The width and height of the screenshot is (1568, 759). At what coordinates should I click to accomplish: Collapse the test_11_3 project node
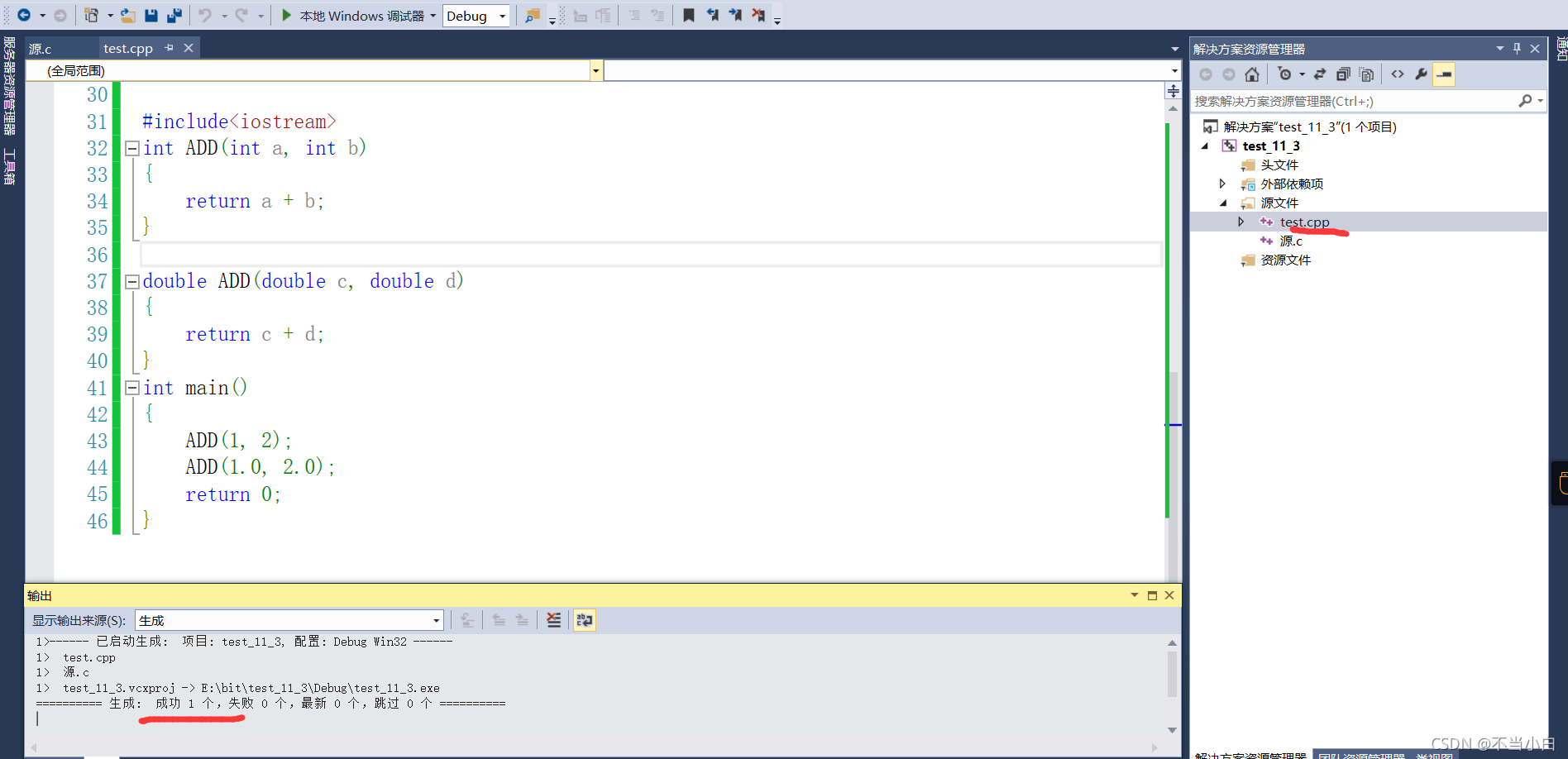coord(1205,146)
